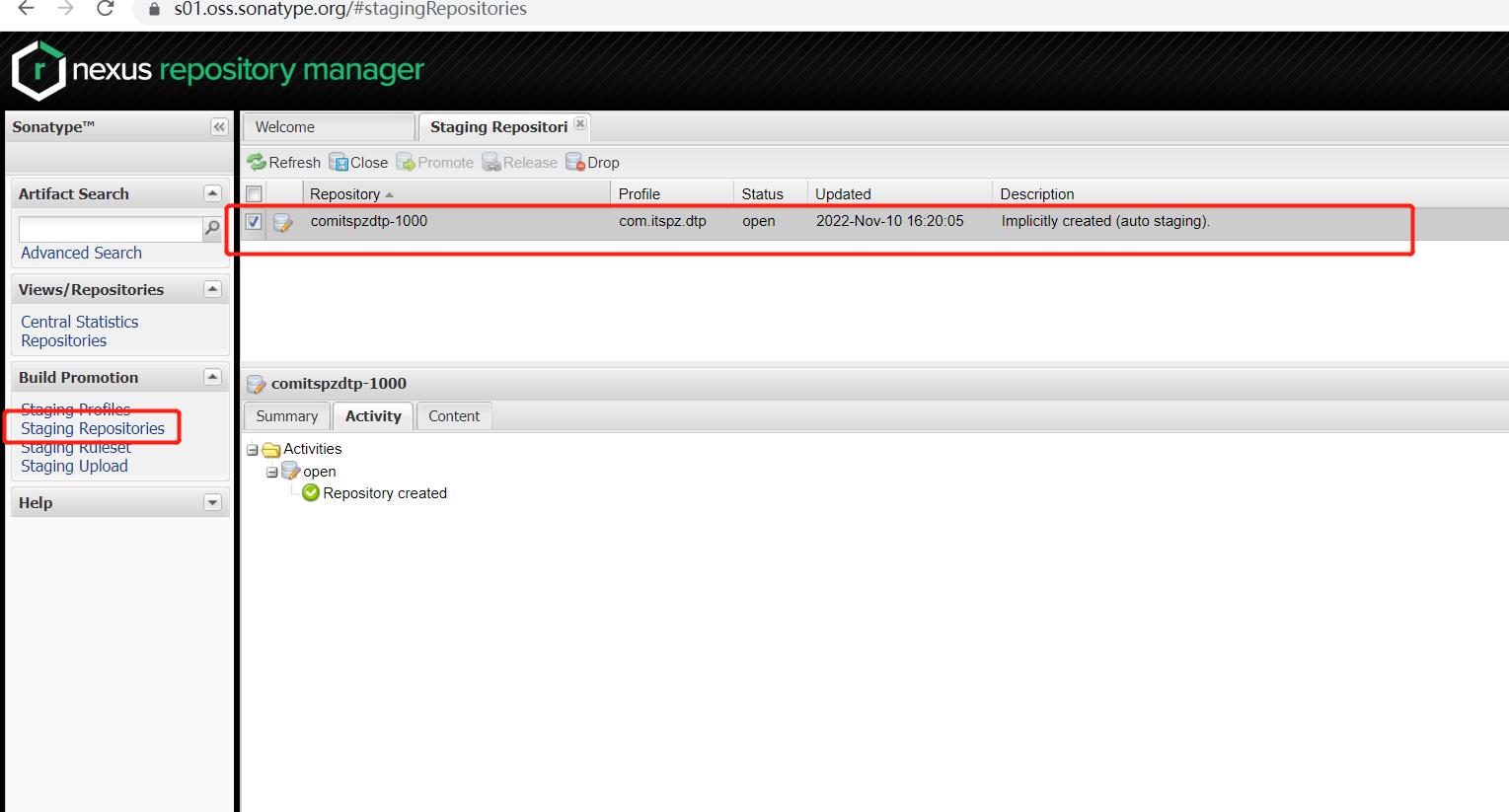
Task: Open the Activity tab
Action: click(x=373, y=416)
